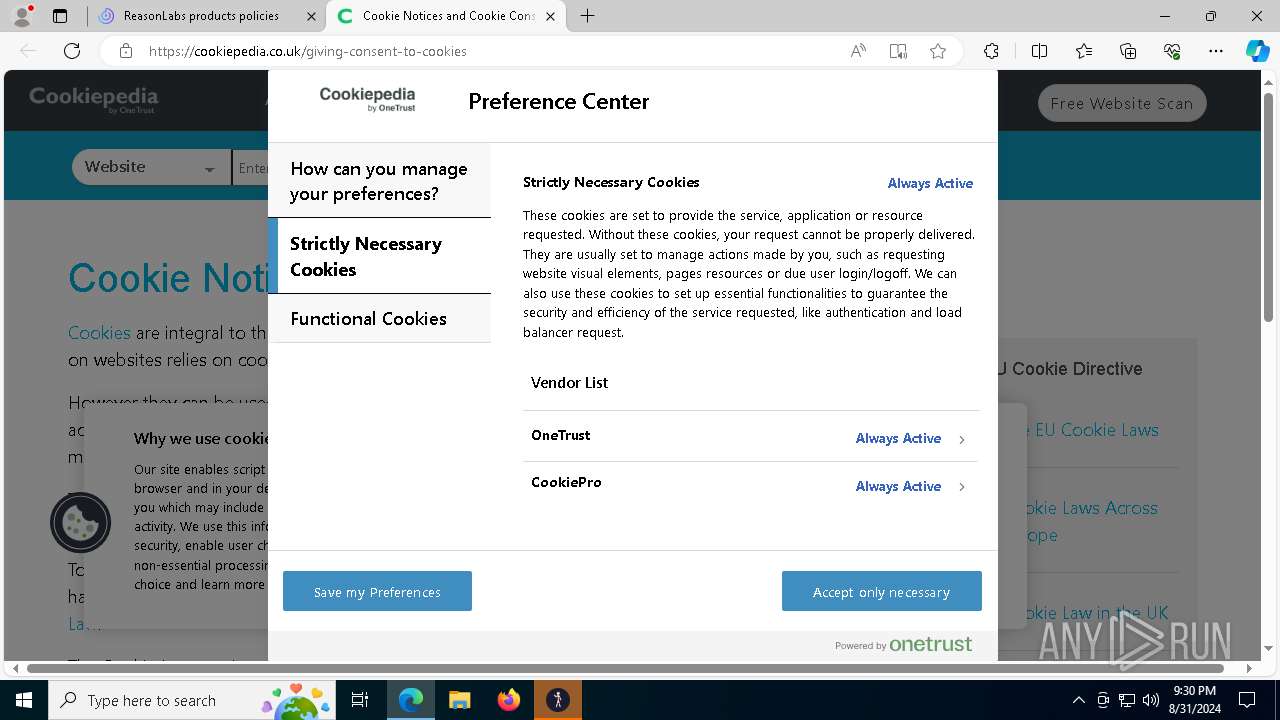Launch the Copilot sidebar
Viewport: 1280px width, 720px height.
click(1257, 51)
